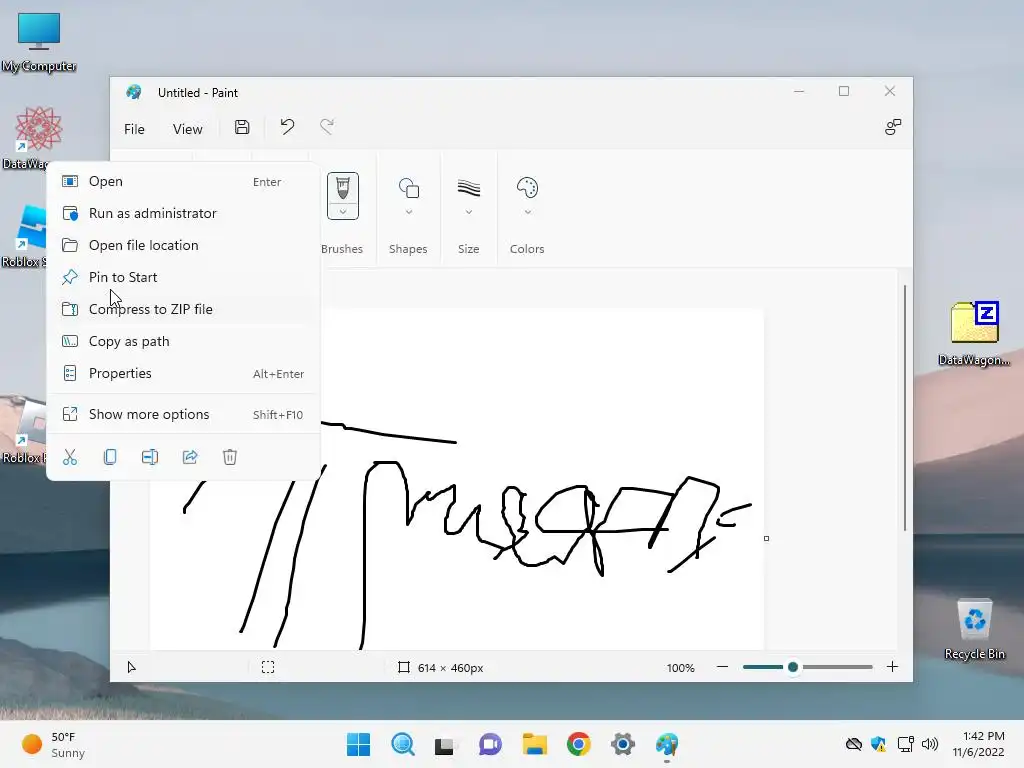This screenshot has height=768, width=1024.
Task: Open volume control in system tray
Action: click(x=930, y=744)
